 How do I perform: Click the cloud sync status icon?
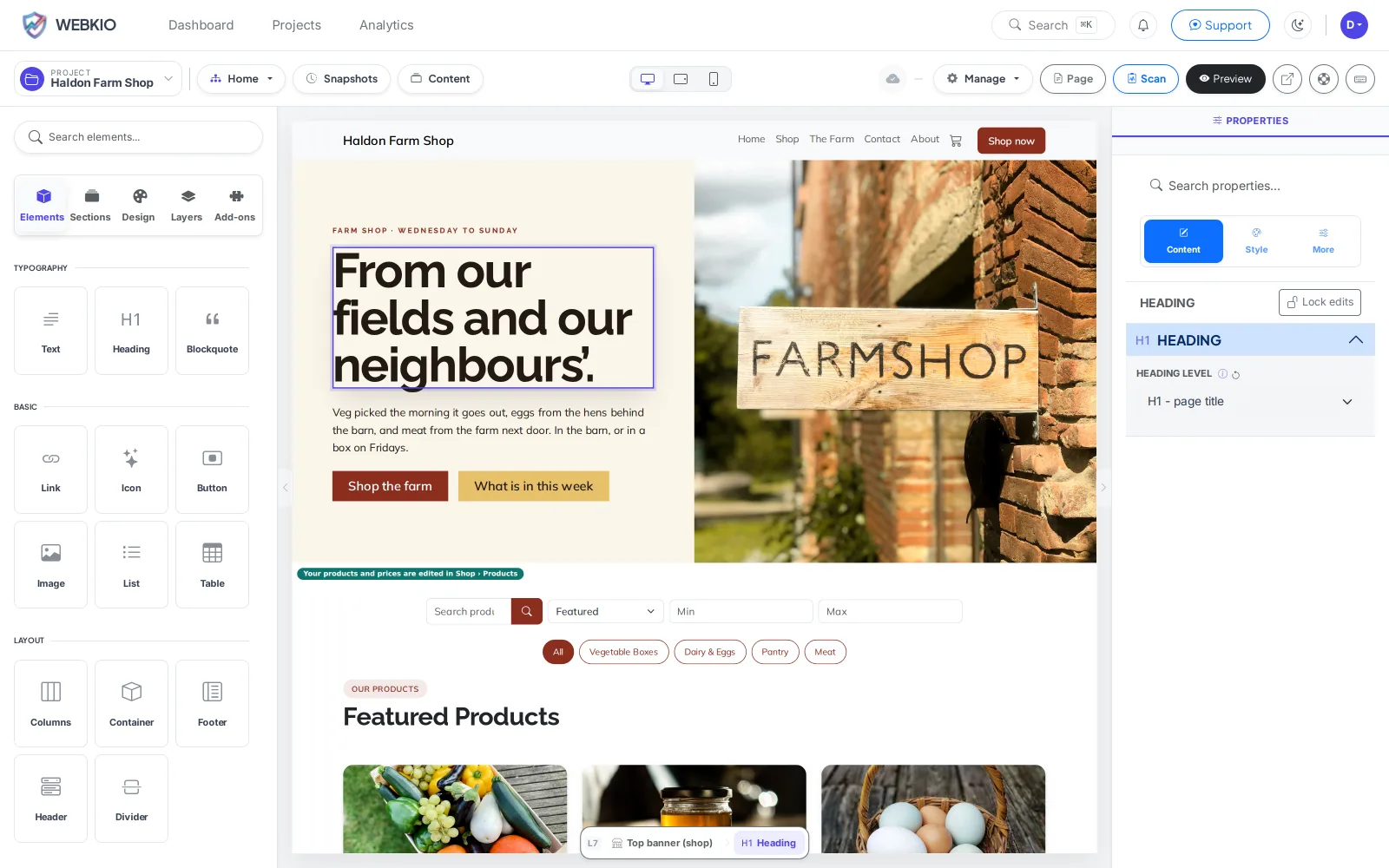(x=892, y=79)
